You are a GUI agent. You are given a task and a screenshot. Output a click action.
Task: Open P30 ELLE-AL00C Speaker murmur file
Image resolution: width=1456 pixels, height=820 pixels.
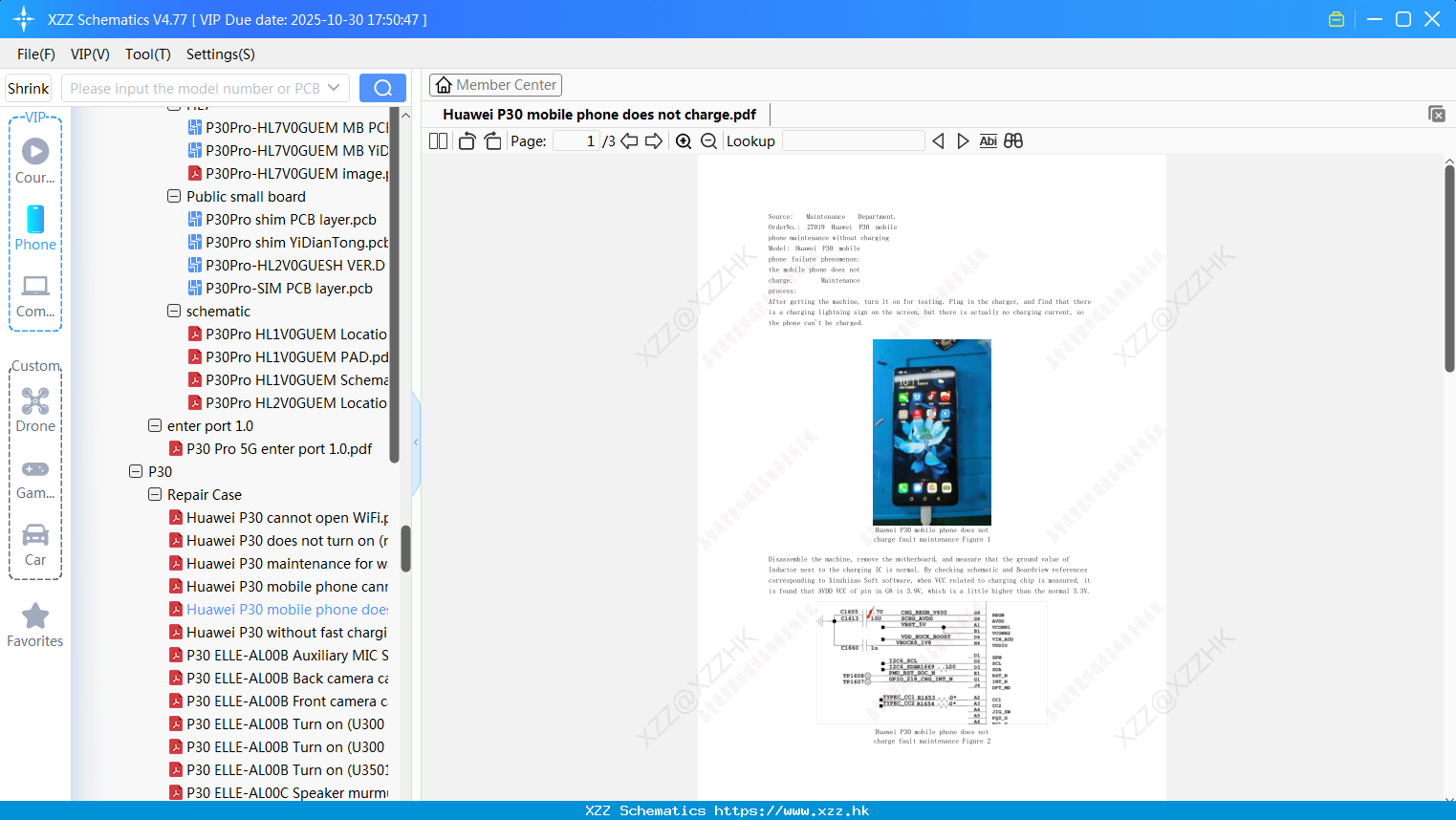pyautogui.click(x=279, y=792)
